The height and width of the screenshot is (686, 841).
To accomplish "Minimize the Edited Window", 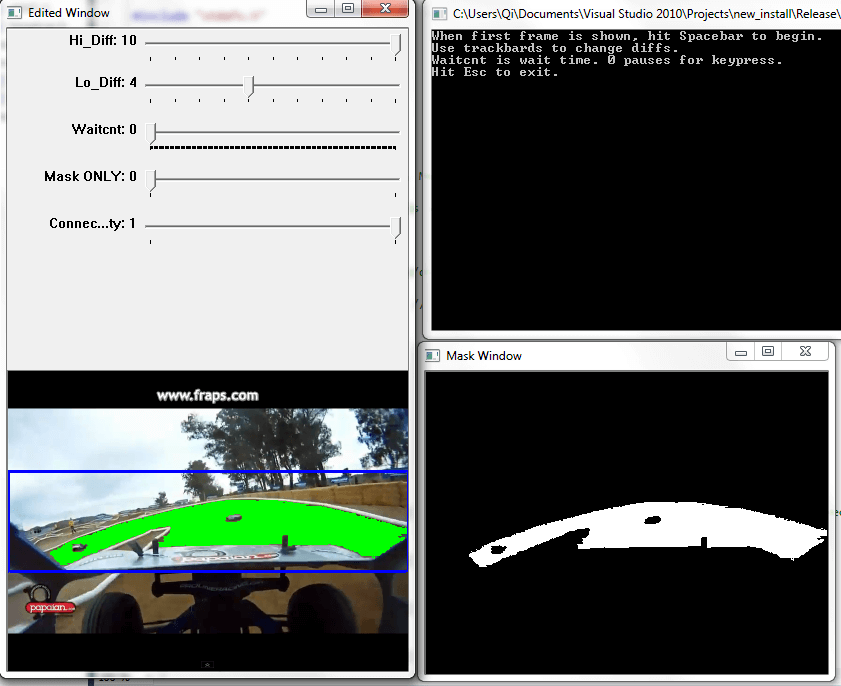I will (x=319, y=9).
